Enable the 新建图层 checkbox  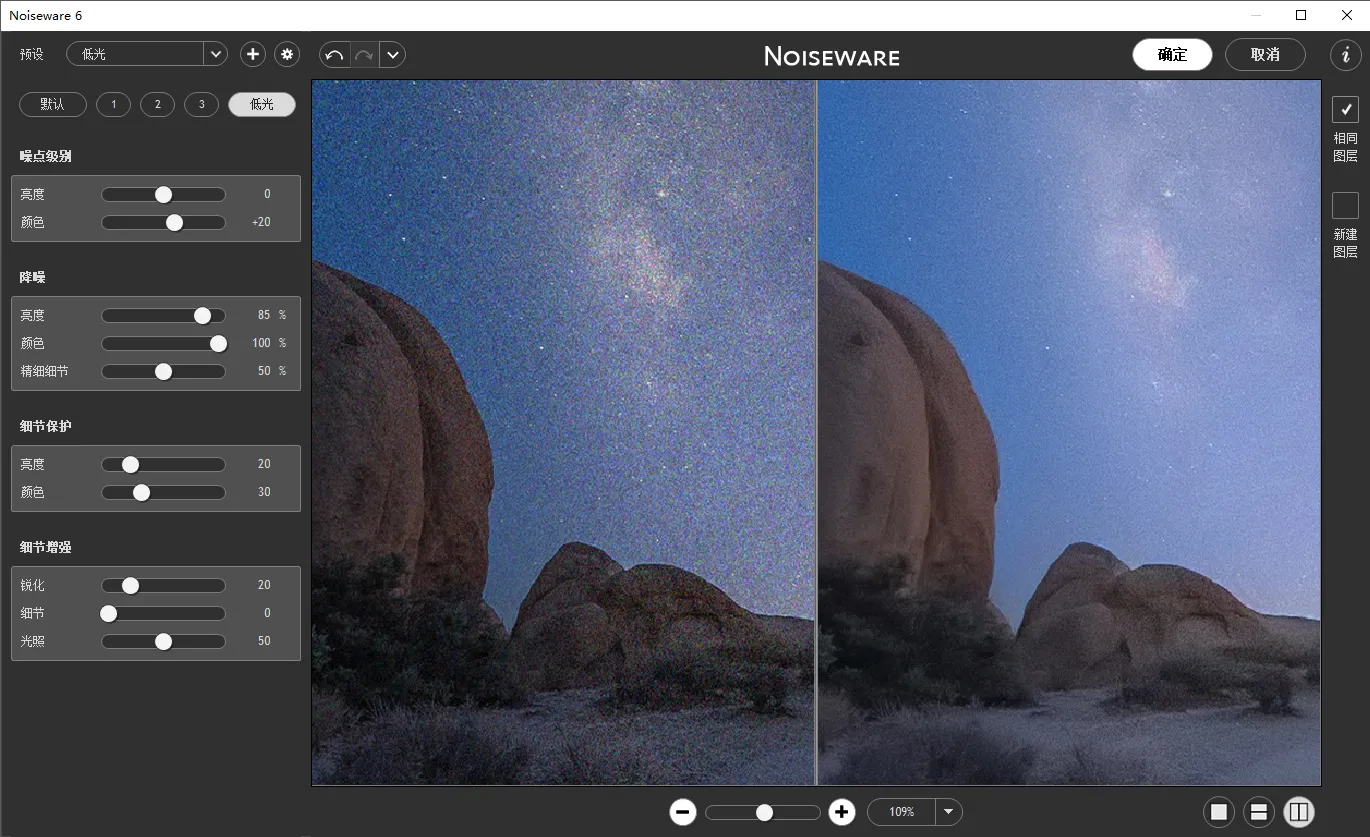(x=1345, y=205)
